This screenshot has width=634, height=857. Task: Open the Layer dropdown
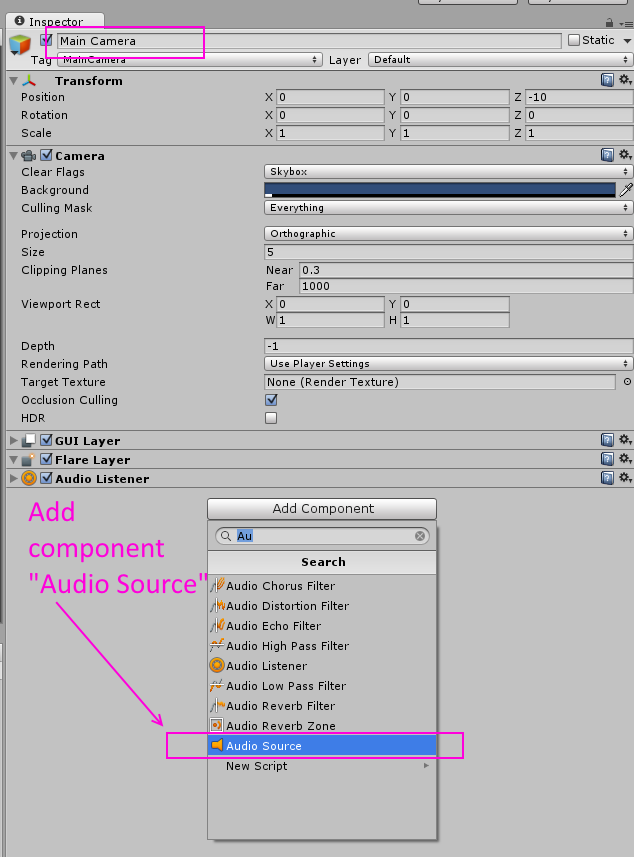click(501, 60)
